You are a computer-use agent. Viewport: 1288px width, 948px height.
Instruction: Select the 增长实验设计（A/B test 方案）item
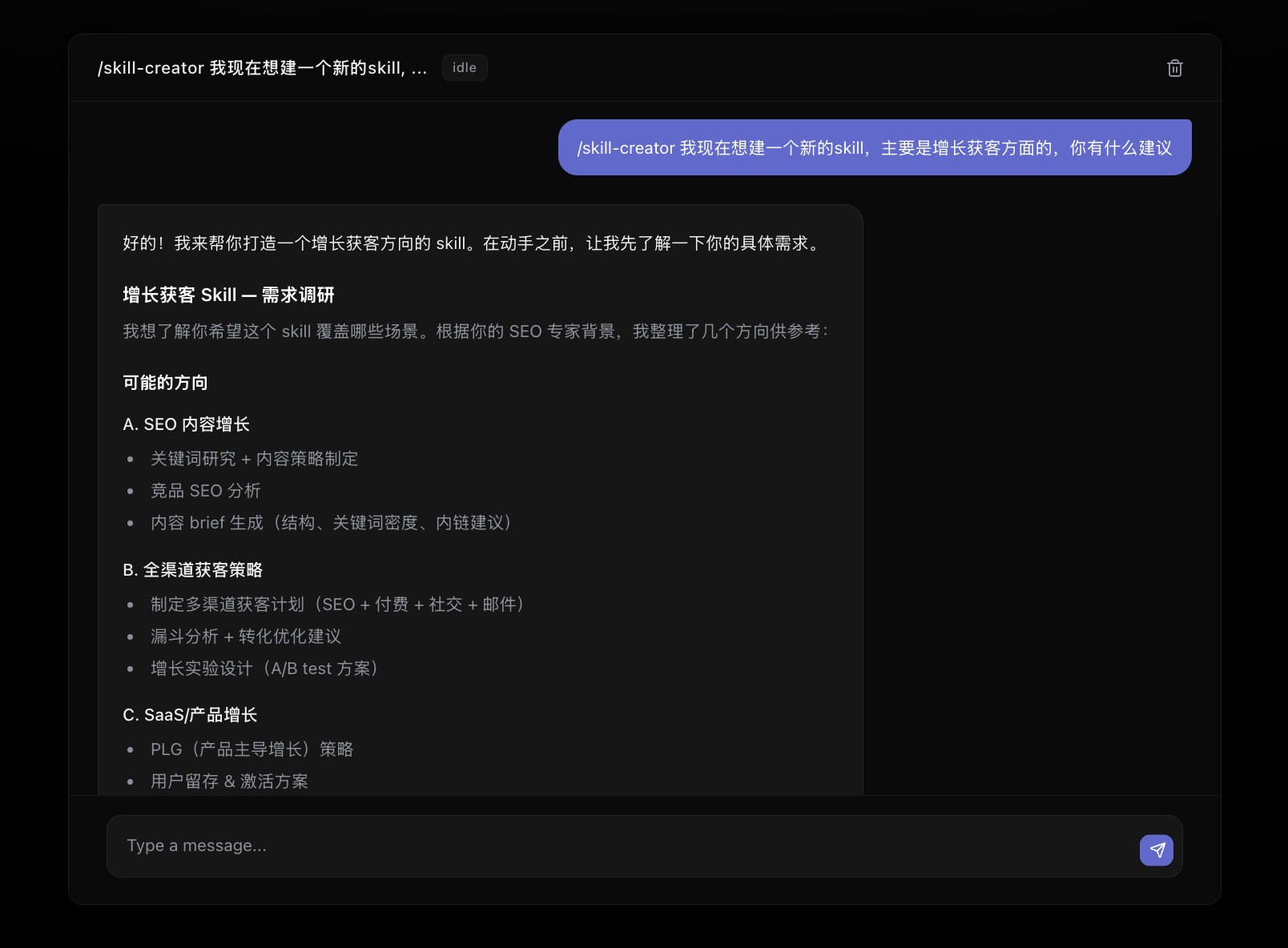pos(264,669)
